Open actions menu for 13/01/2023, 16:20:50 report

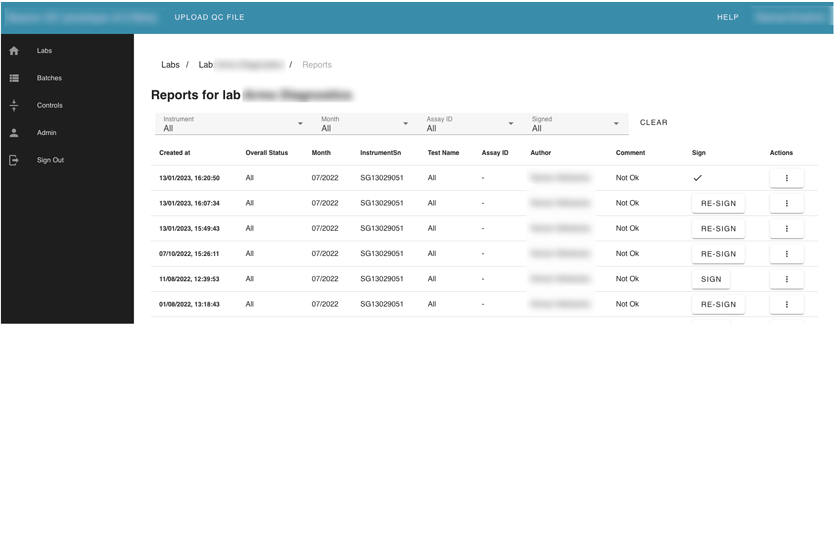tap(786, 178)
